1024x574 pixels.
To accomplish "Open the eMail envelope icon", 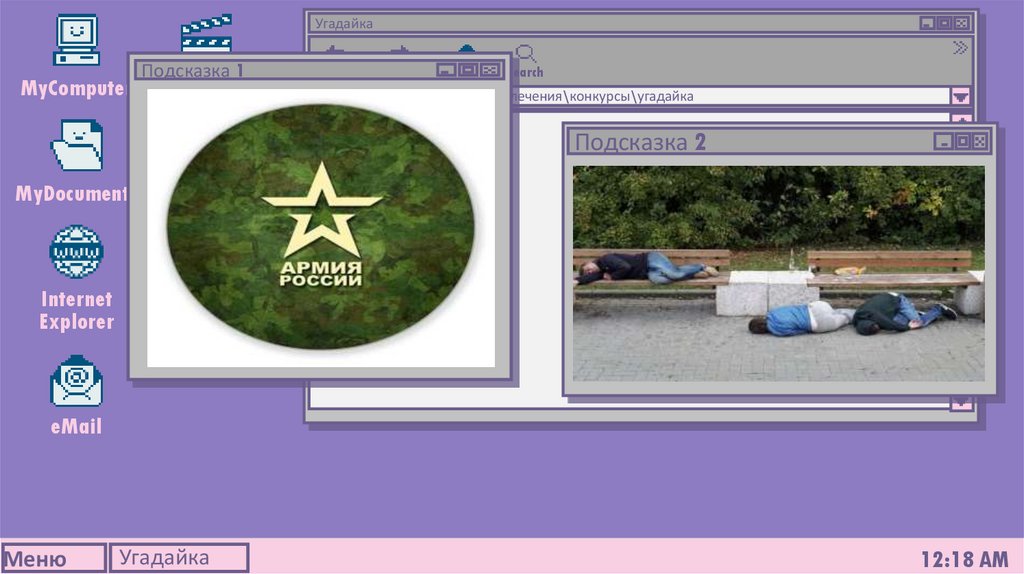I will 76,381.
